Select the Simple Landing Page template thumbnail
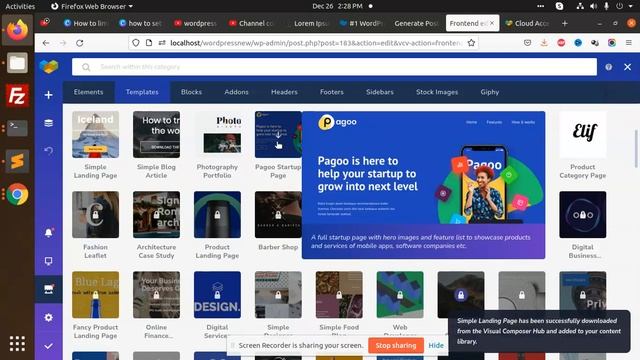The image size is (640, 360). click(96, 134)
